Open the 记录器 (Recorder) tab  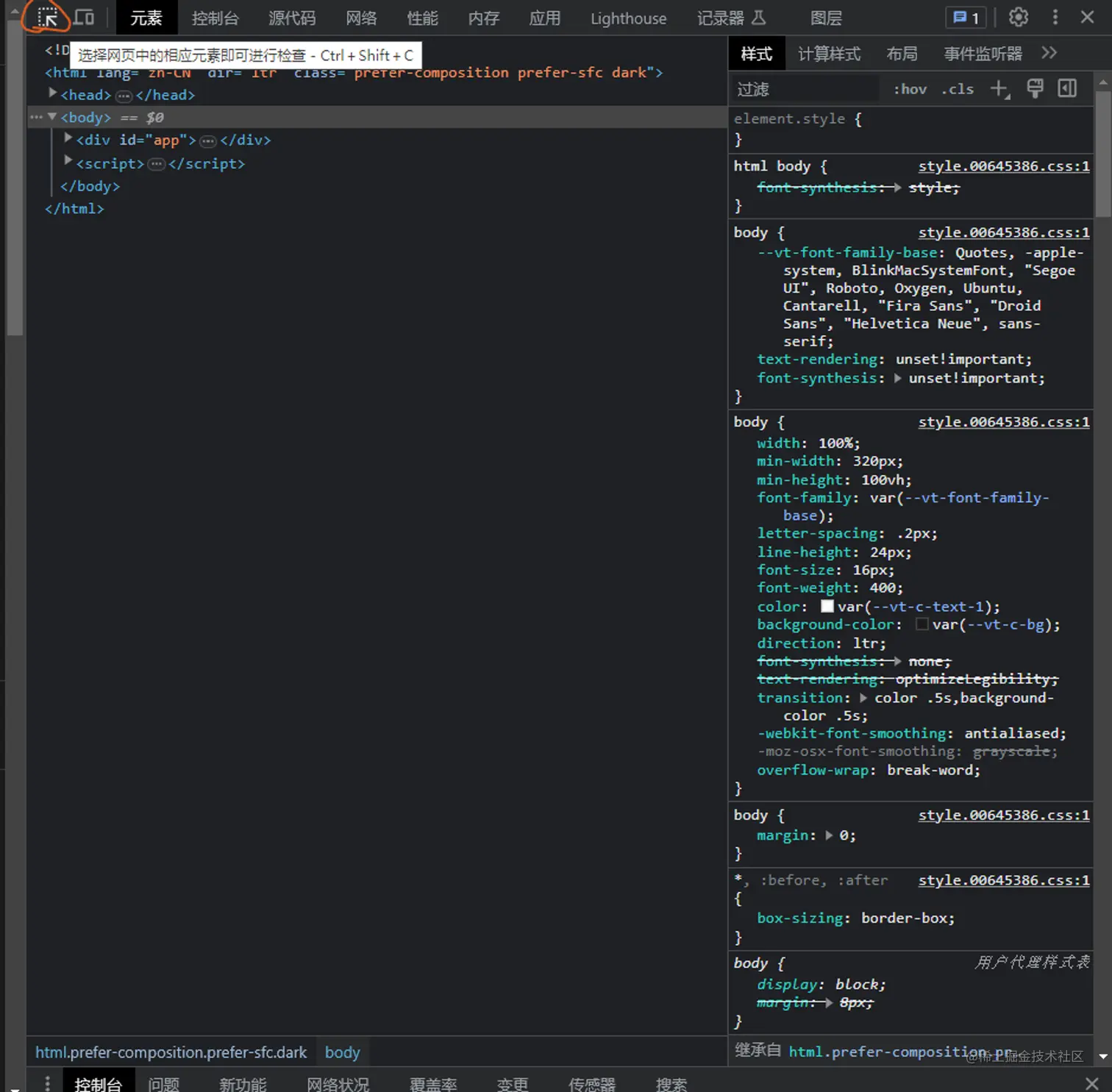coord(731,18)
